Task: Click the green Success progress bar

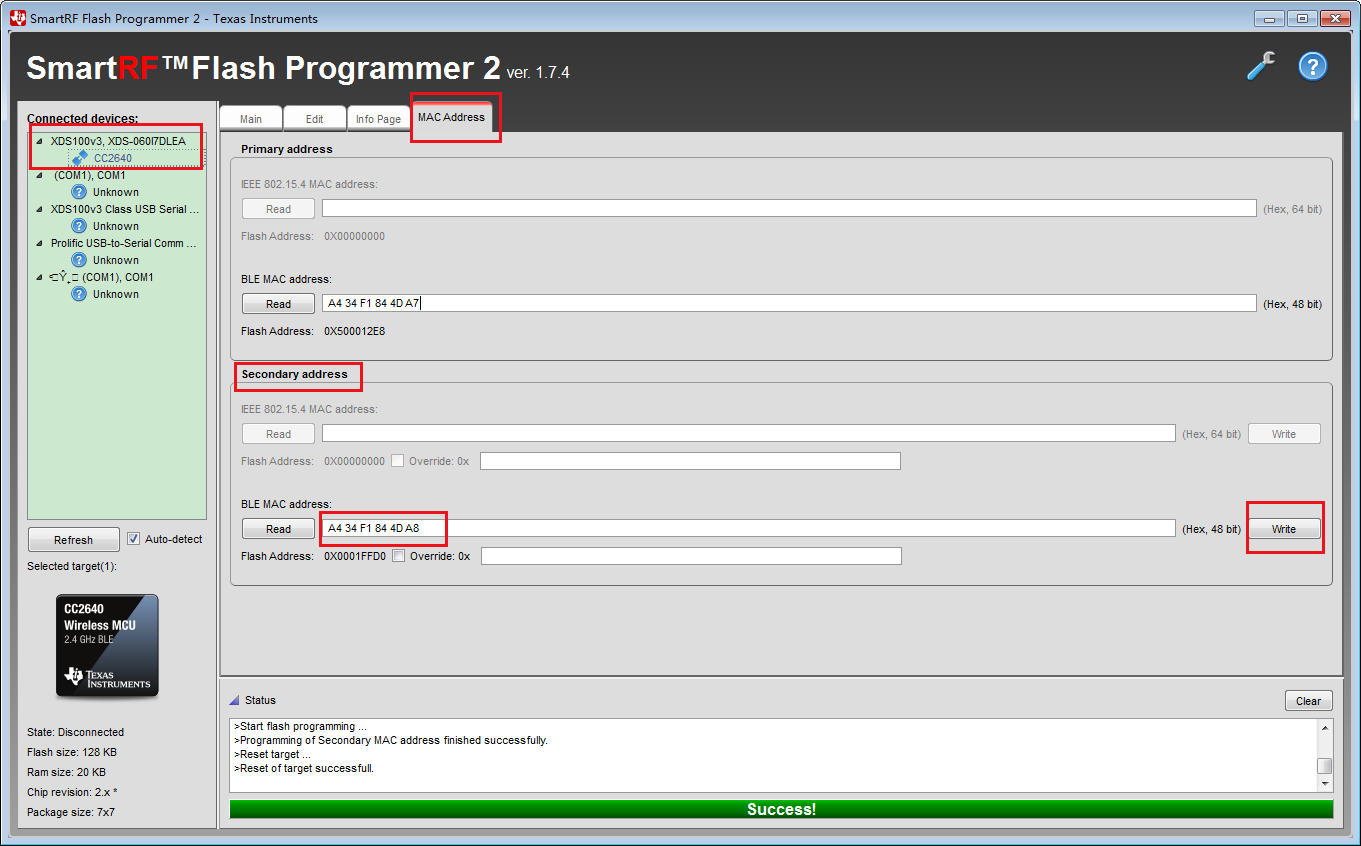Action: (781, 809)
